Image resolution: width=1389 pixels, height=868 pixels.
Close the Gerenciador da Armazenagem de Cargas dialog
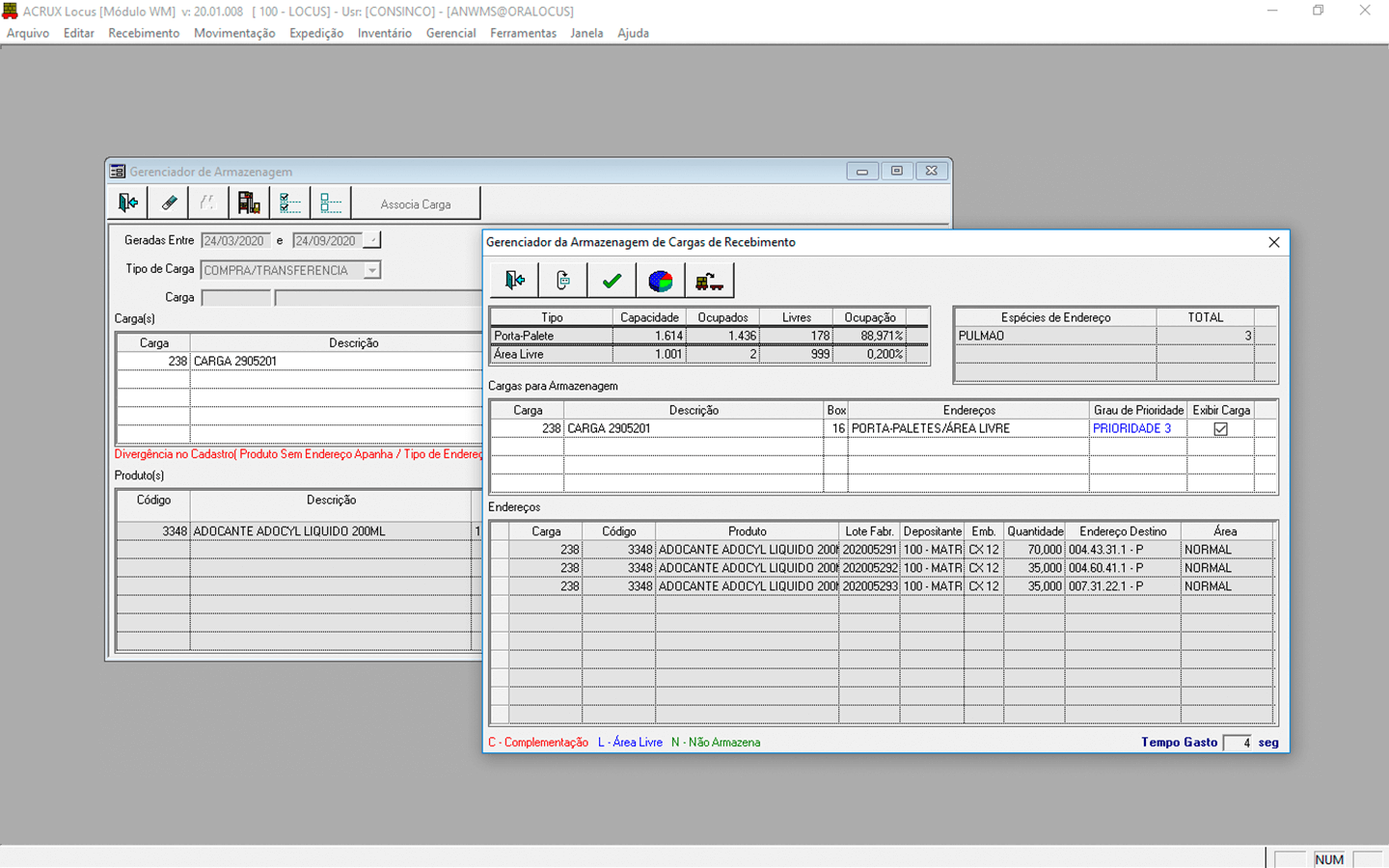point(1273,242)
